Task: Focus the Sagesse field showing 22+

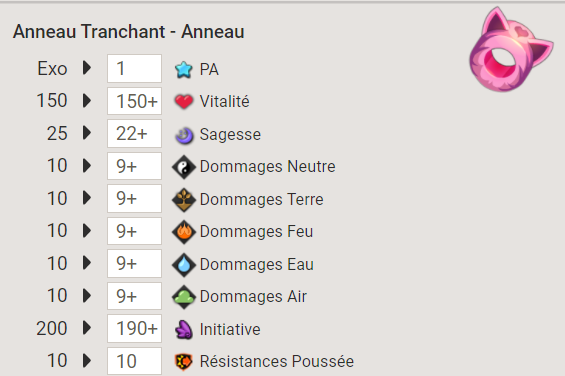Action: pyautogui.click(x=134, y=134)
